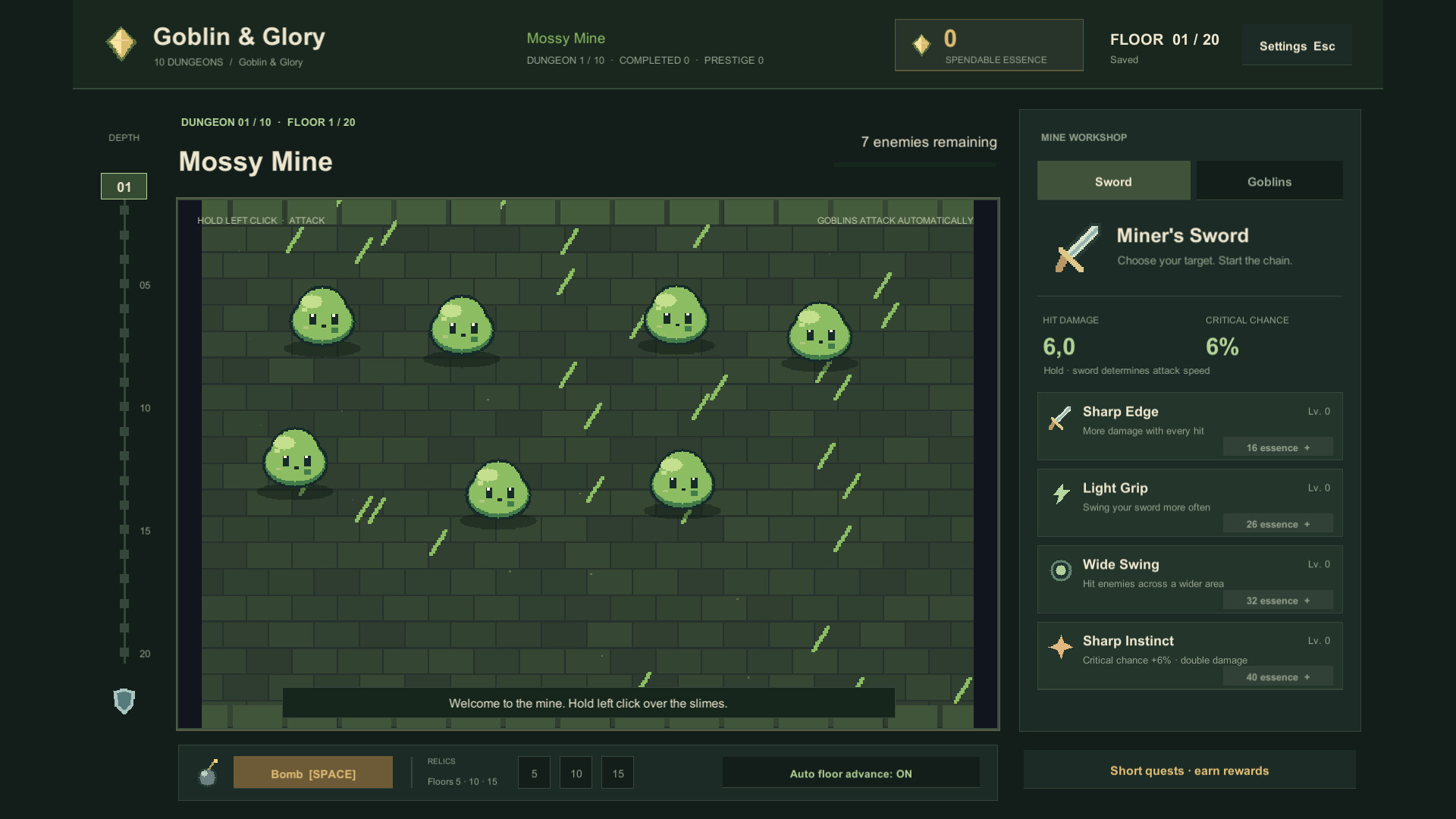
Task: Click depth marker 05
Action: (x=145, y=285)
